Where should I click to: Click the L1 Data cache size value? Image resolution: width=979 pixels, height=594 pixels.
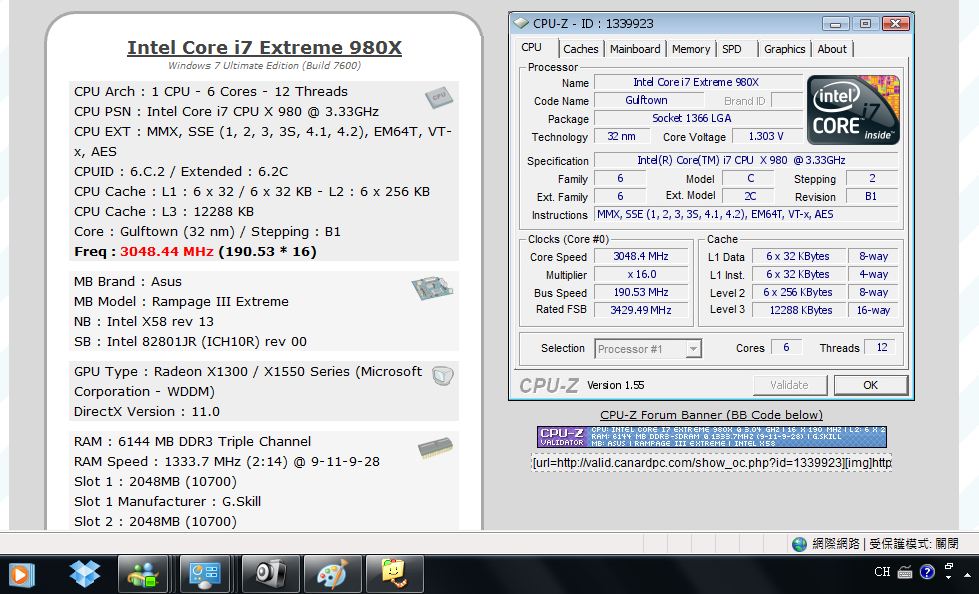tap(799, 256)
